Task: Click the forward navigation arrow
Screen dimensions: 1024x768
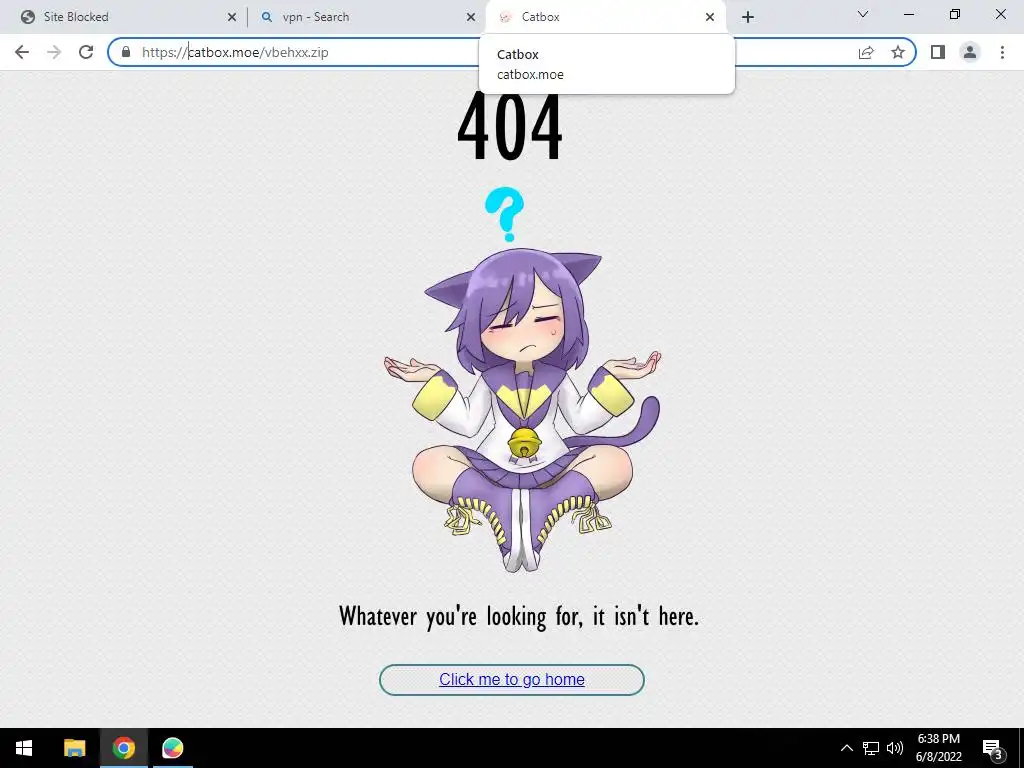Action: coord(54,52)
